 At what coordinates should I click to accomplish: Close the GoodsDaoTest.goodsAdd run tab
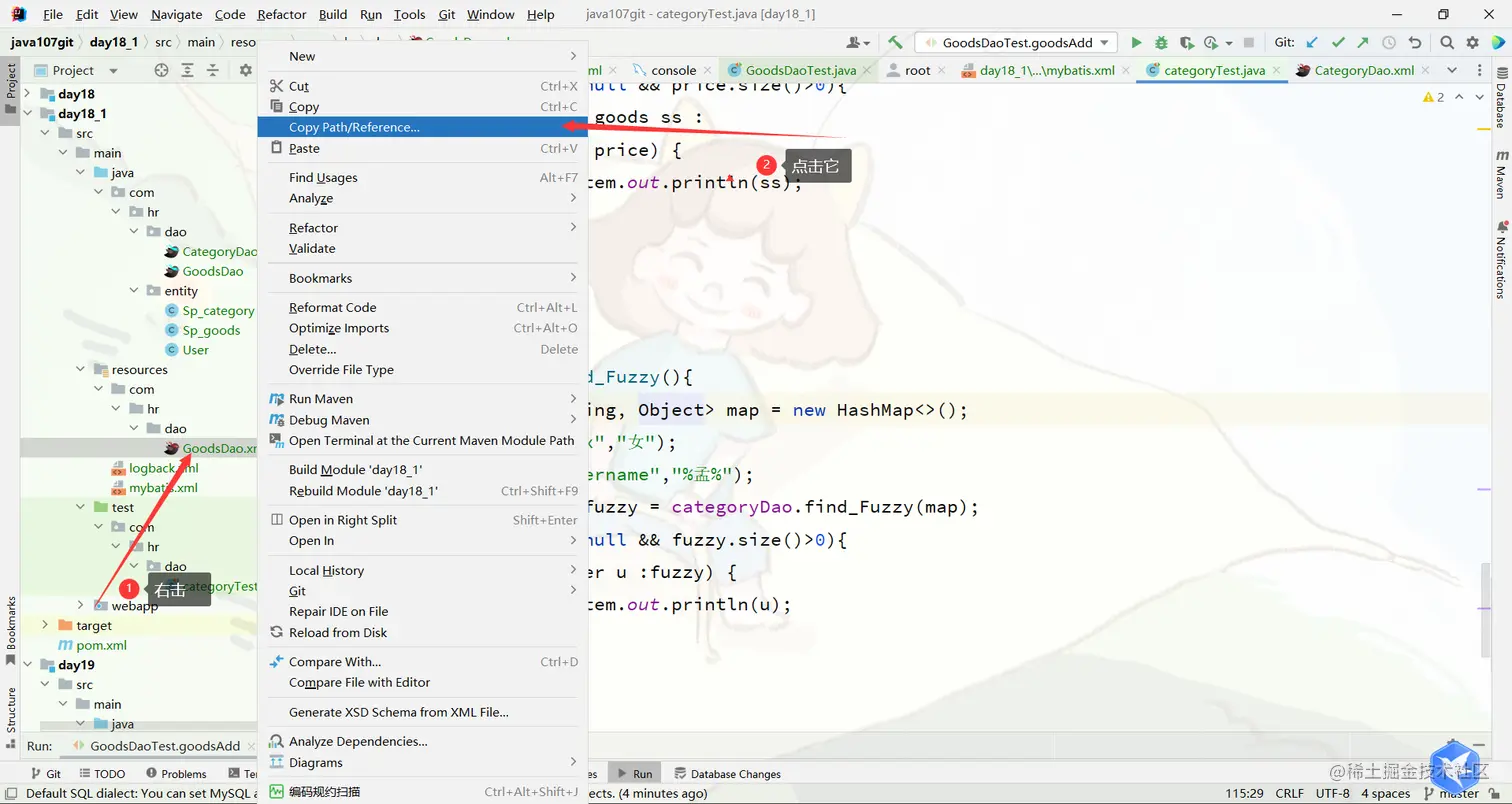(250, 746)
